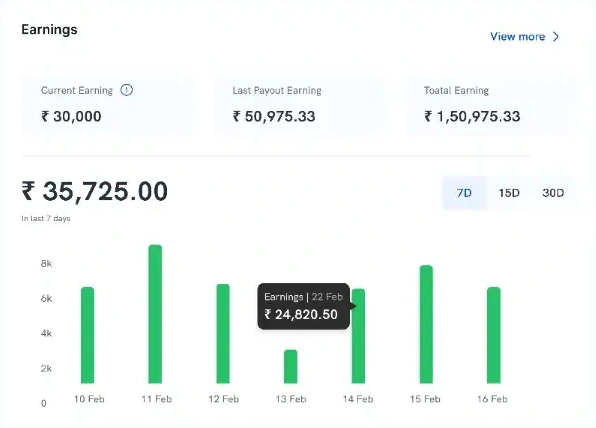Click the 13 Feb earnings bar
Image resolution: width=596 pixels, height=428 pixels.
pos(291,366)
